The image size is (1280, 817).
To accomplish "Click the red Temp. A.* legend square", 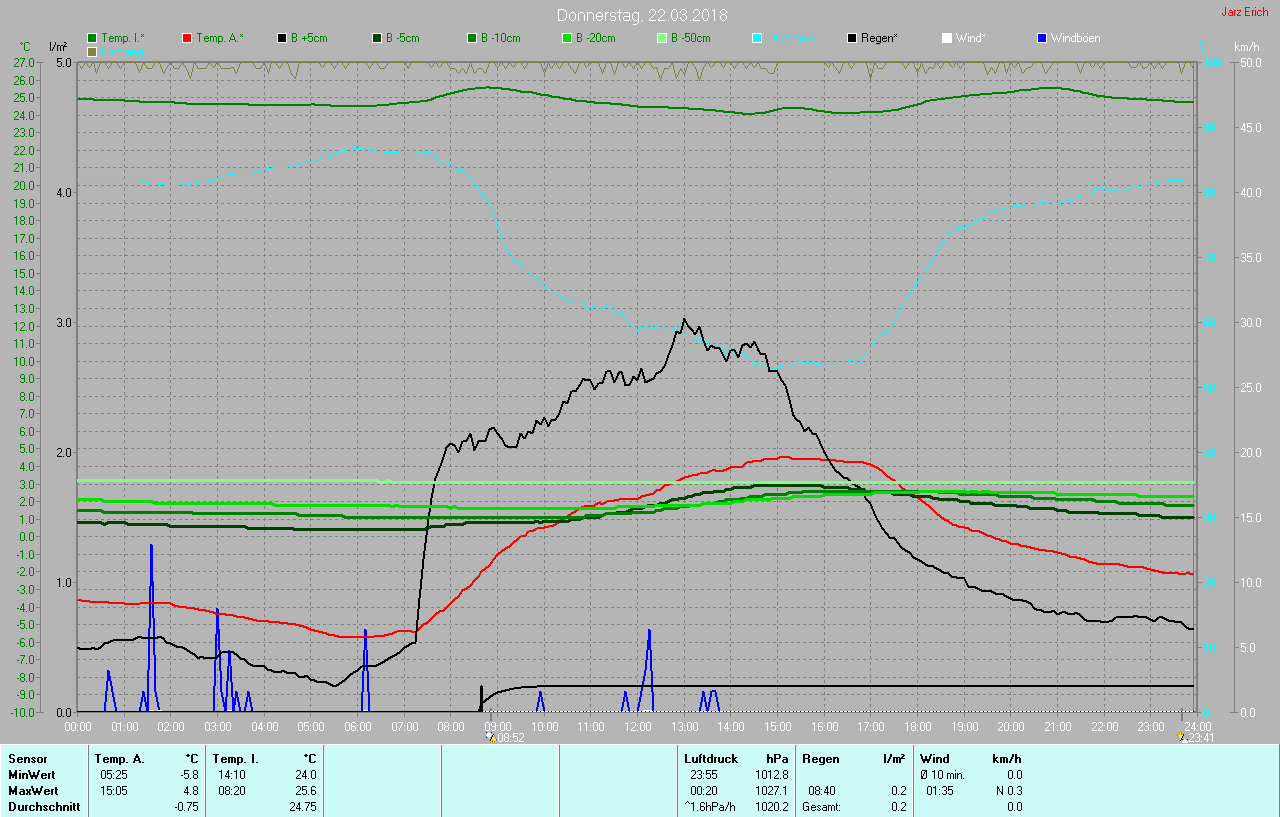I will 188,38.
